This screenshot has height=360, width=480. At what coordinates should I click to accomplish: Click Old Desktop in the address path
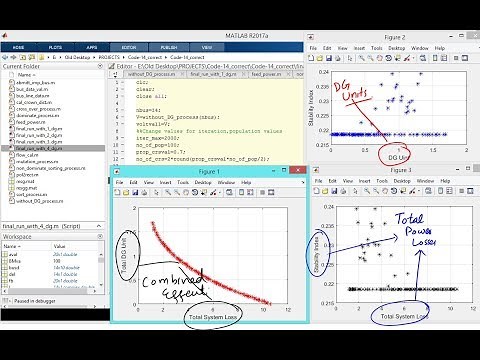tap(77, 57)
